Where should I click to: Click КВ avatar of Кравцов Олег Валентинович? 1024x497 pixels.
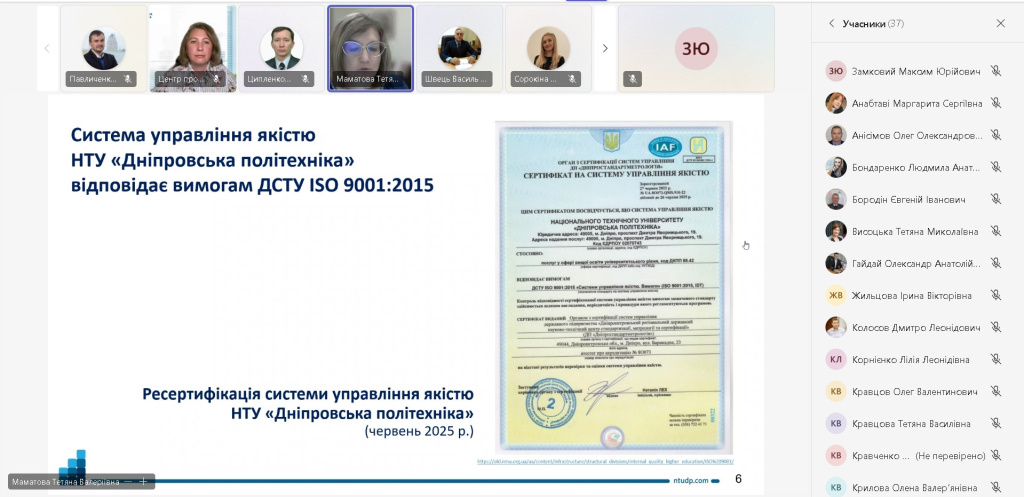tap(836, 391)
